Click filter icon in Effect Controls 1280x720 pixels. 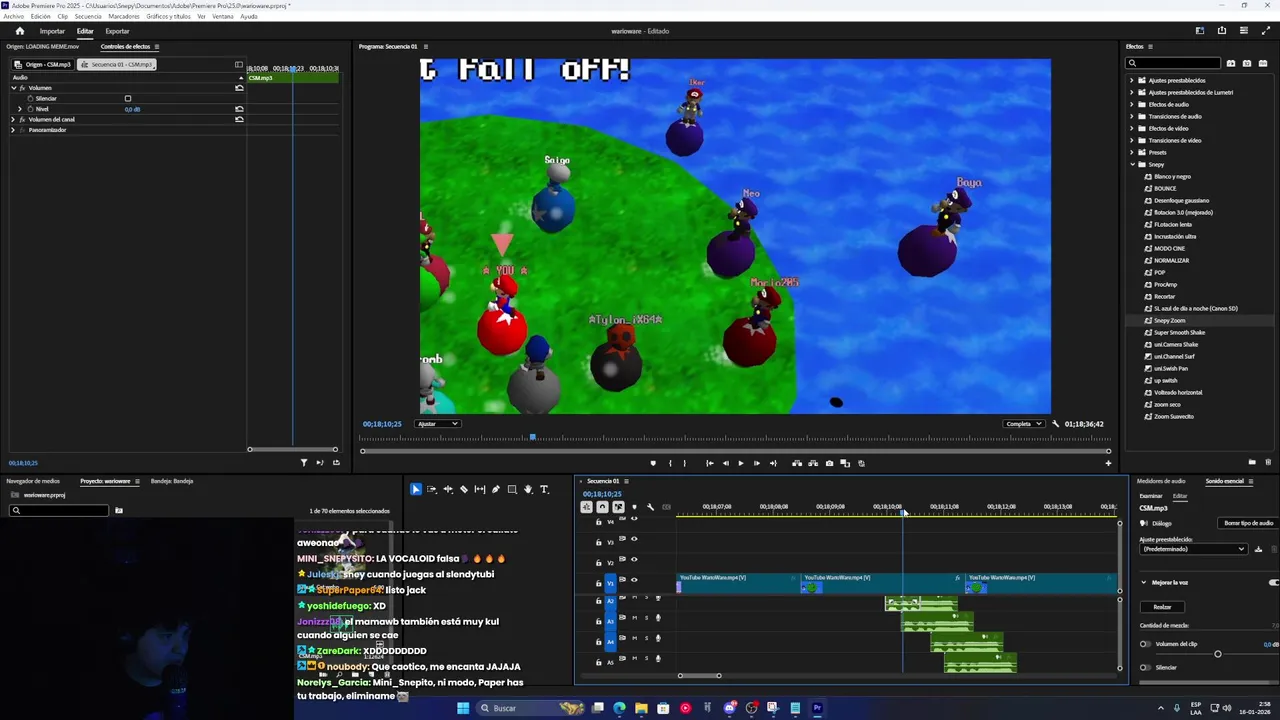coord(304,462)
